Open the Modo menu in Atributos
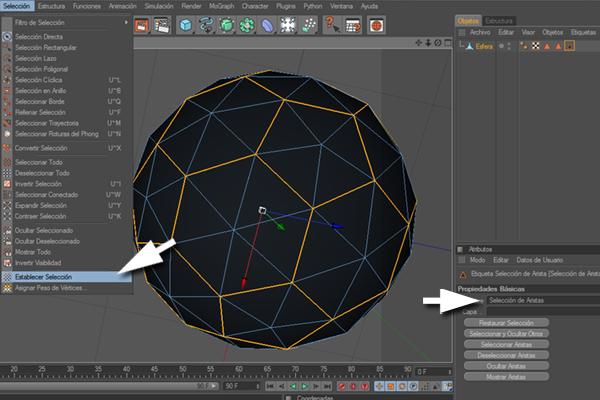Viewport: 600px width, 400px height. click(x=477, y=260)
